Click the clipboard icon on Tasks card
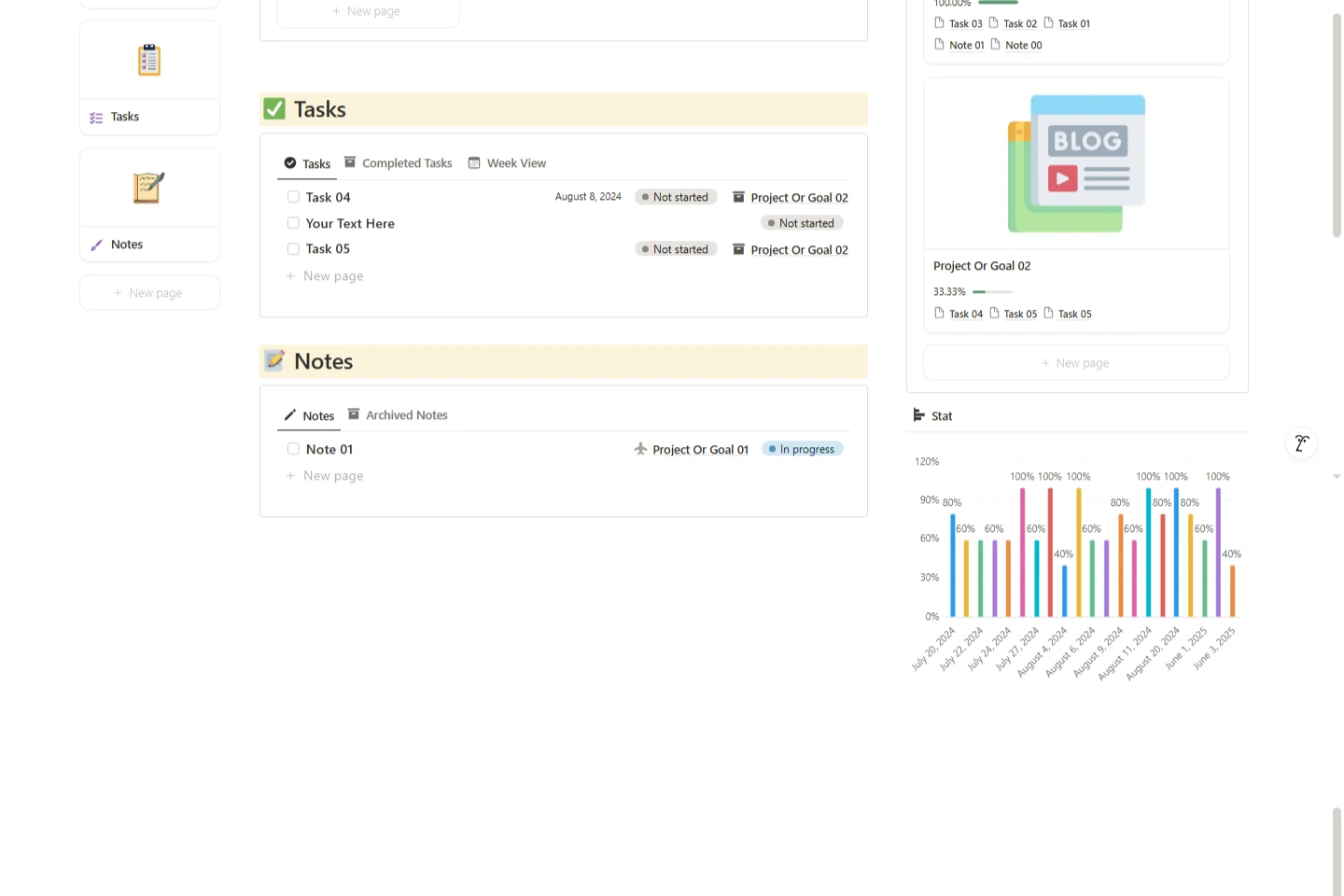Image resolution: width=1344 pixels, height=896 pixels. coord(149,61)
